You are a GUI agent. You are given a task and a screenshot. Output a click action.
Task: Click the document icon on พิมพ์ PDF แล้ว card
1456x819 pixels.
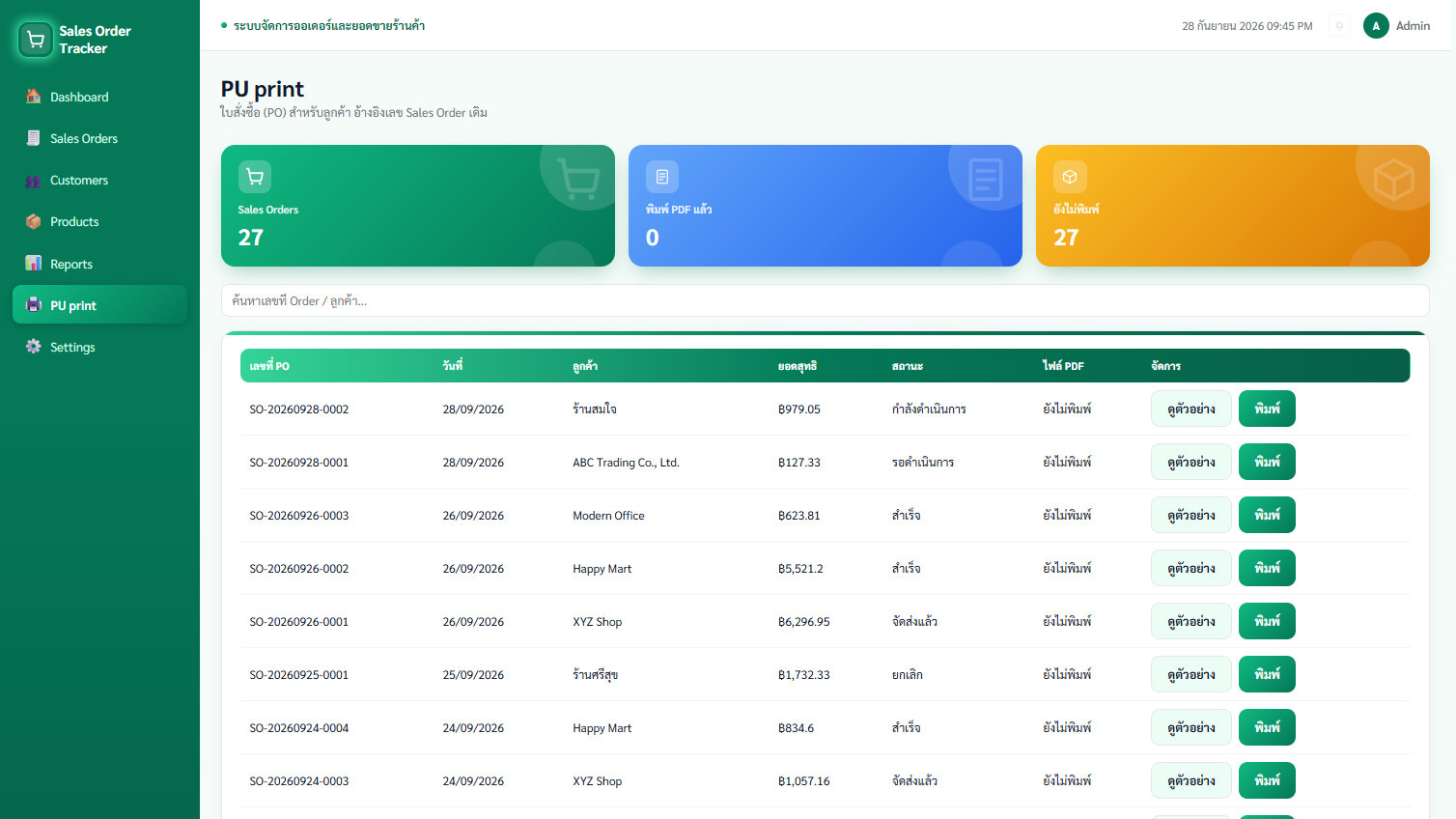(662, 177)
